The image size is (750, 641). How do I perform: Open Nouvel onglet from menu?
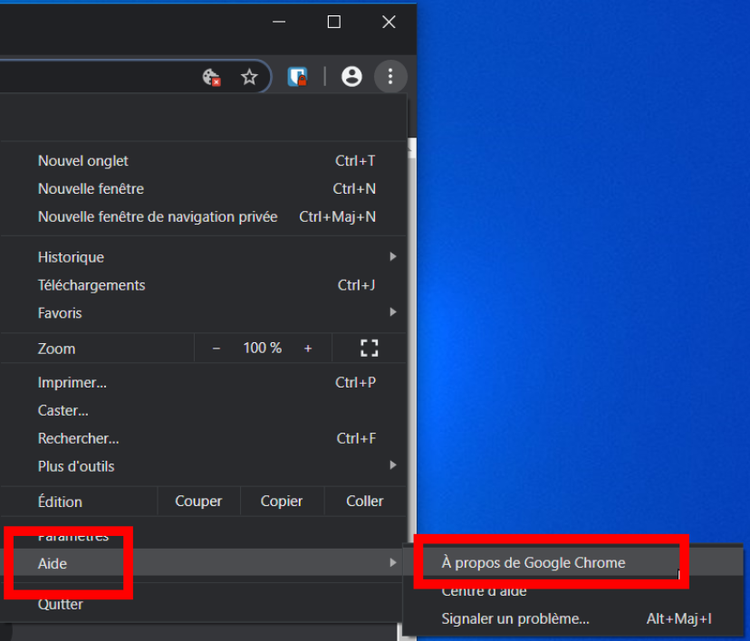tap(83, 161)
